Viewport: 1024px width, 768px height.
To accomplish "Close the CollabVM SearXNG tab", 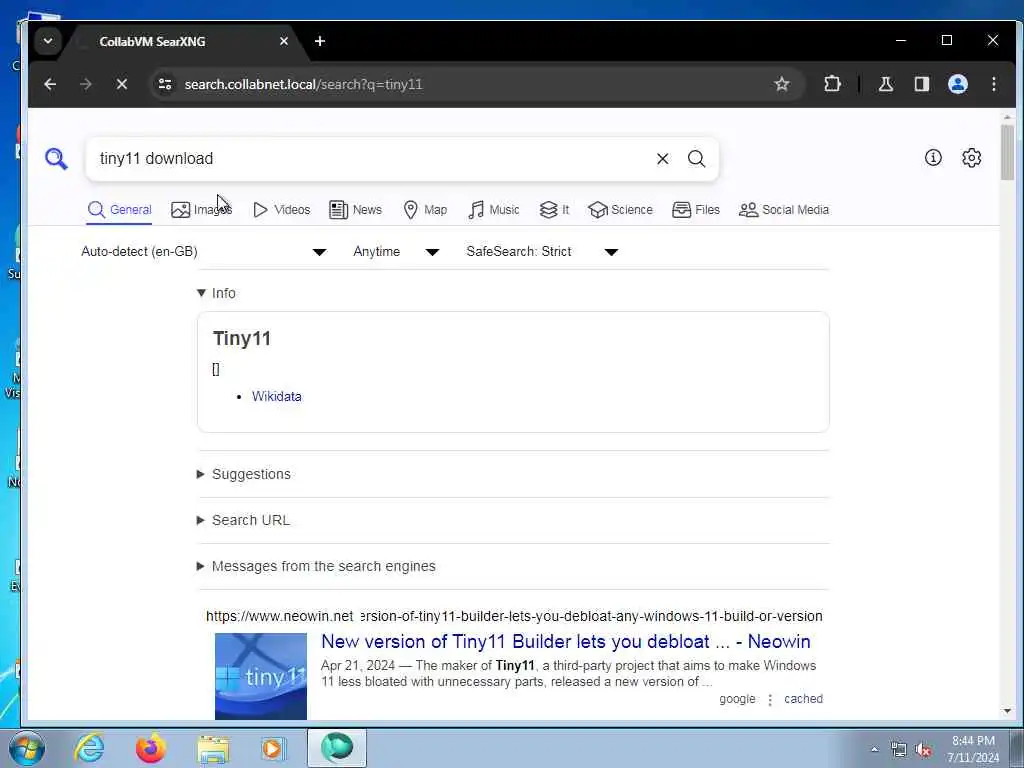I will click(x=283, y=41).
